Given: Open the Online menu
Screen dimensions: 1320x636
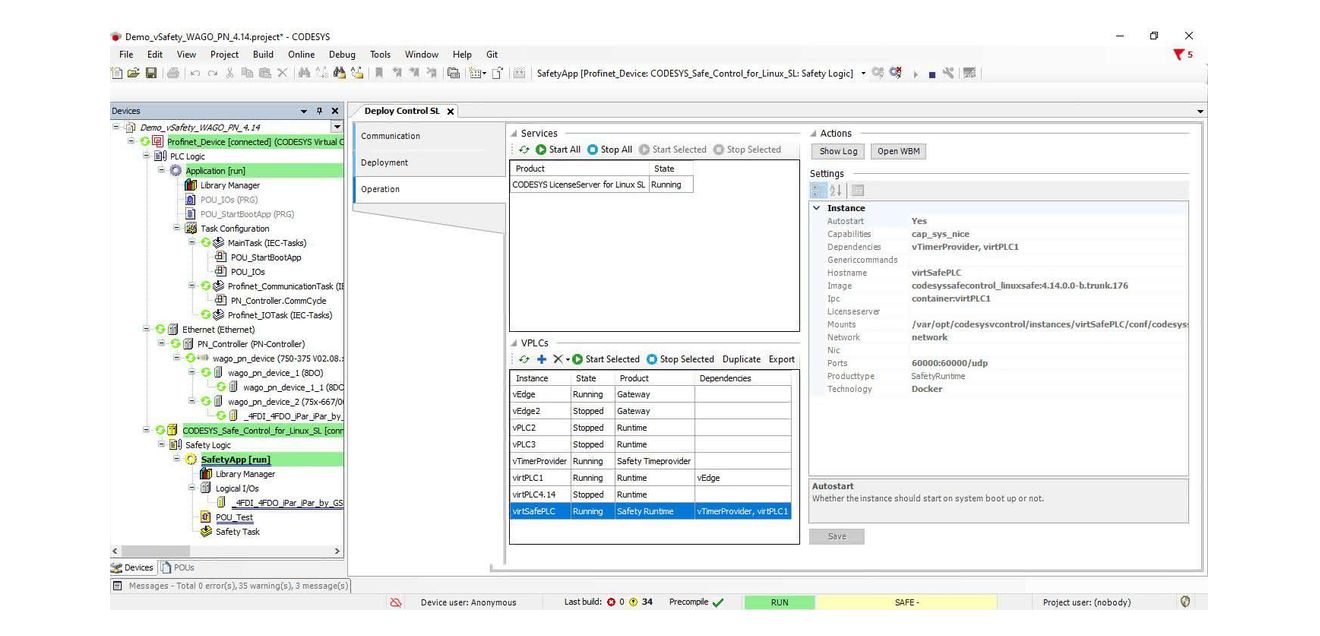Looking at the screenshot, I should tap(301, 55).
